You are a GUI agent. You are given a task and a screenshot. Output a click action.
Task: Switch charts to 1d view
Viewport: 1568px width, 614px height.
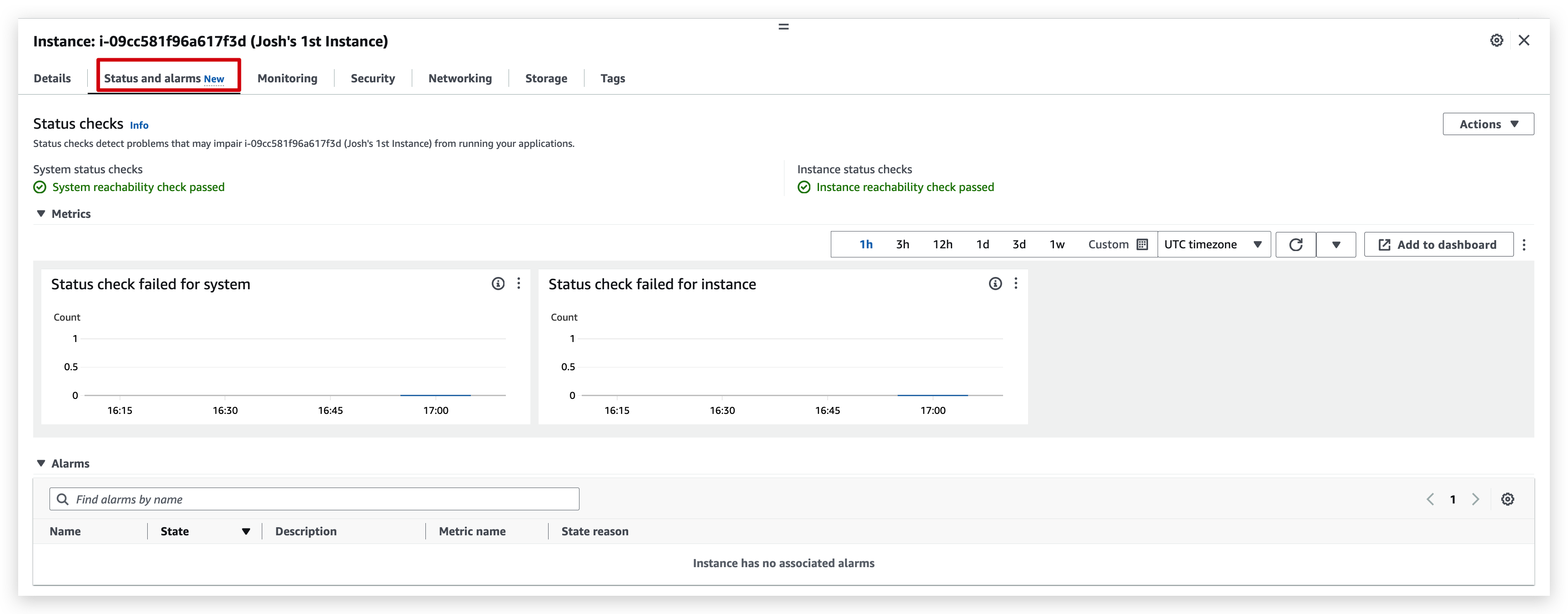(x=983, y=244)
